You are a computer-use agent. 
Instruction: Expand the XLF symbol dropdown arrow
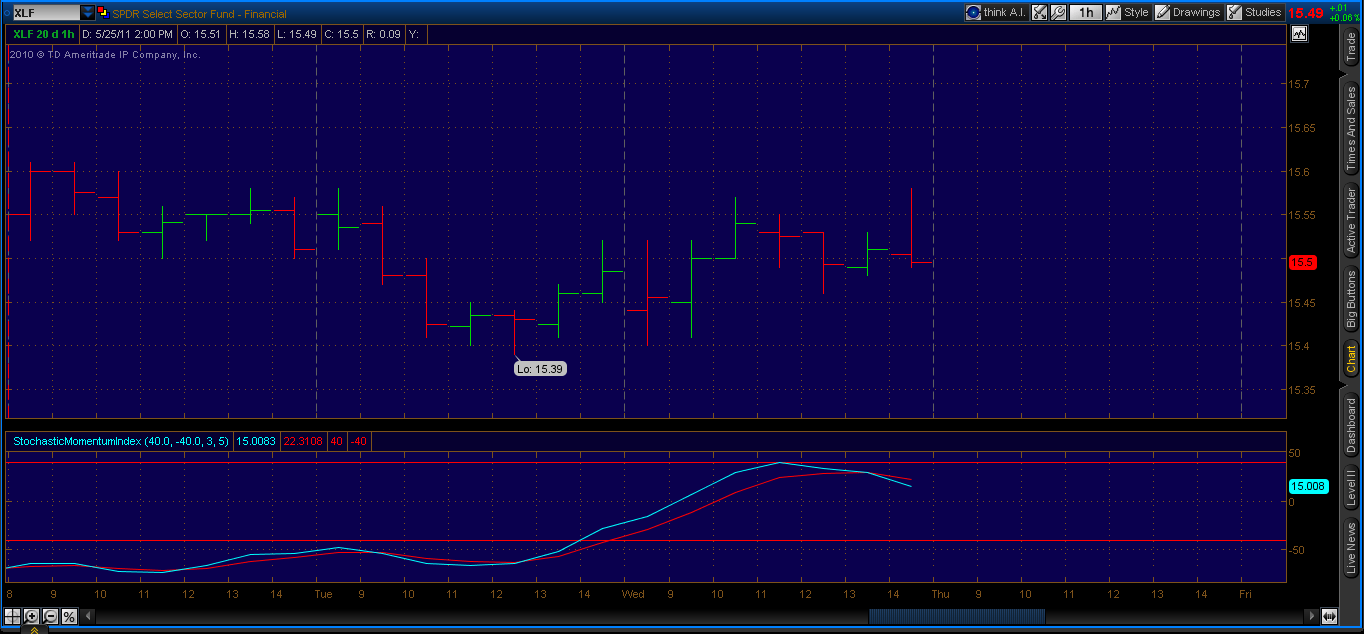(x=88, y=13)
